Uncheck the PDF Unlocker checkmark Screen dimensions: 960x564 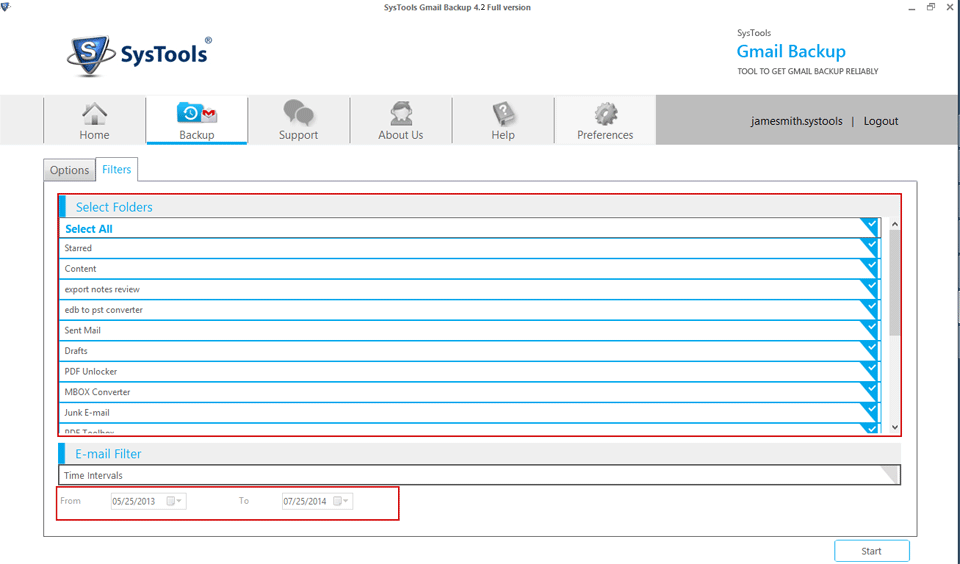pyautogui.click(x=869, y=370)
